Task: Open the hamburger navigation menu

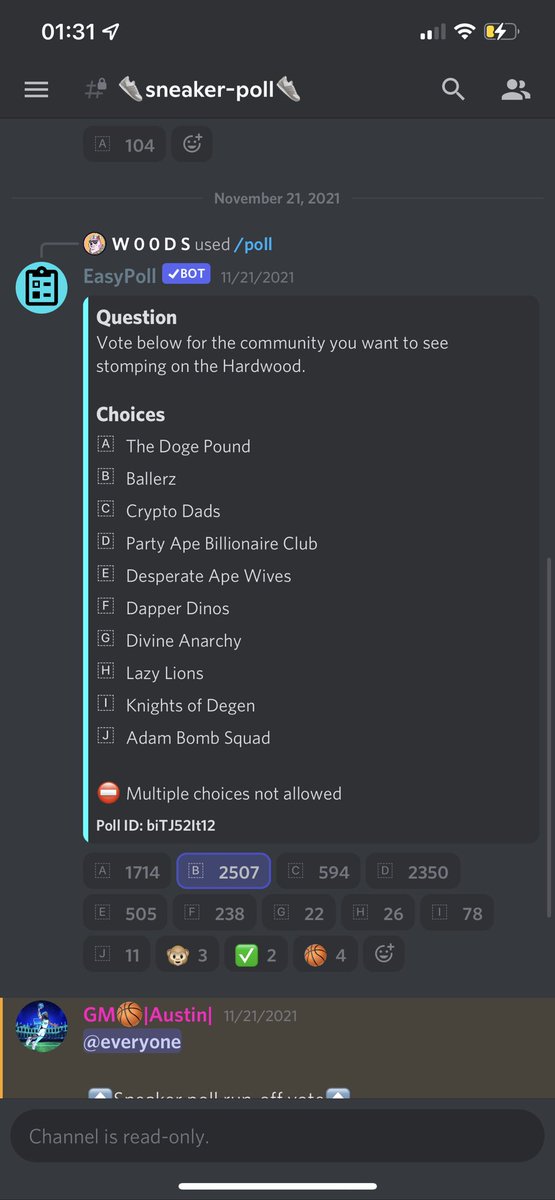Action: (36, 90)
